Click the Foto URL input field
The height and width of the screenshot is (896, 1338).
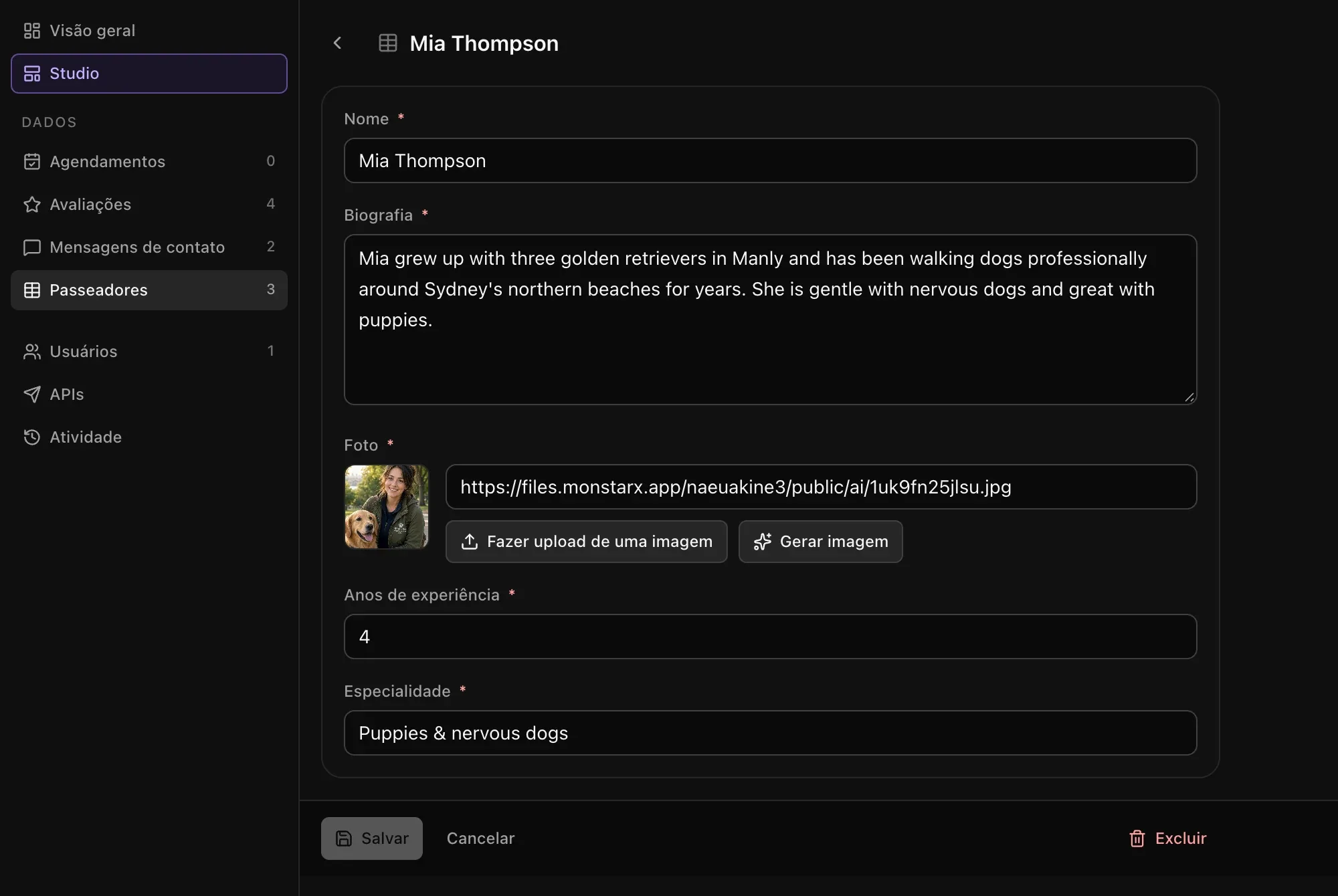(822, 487)
